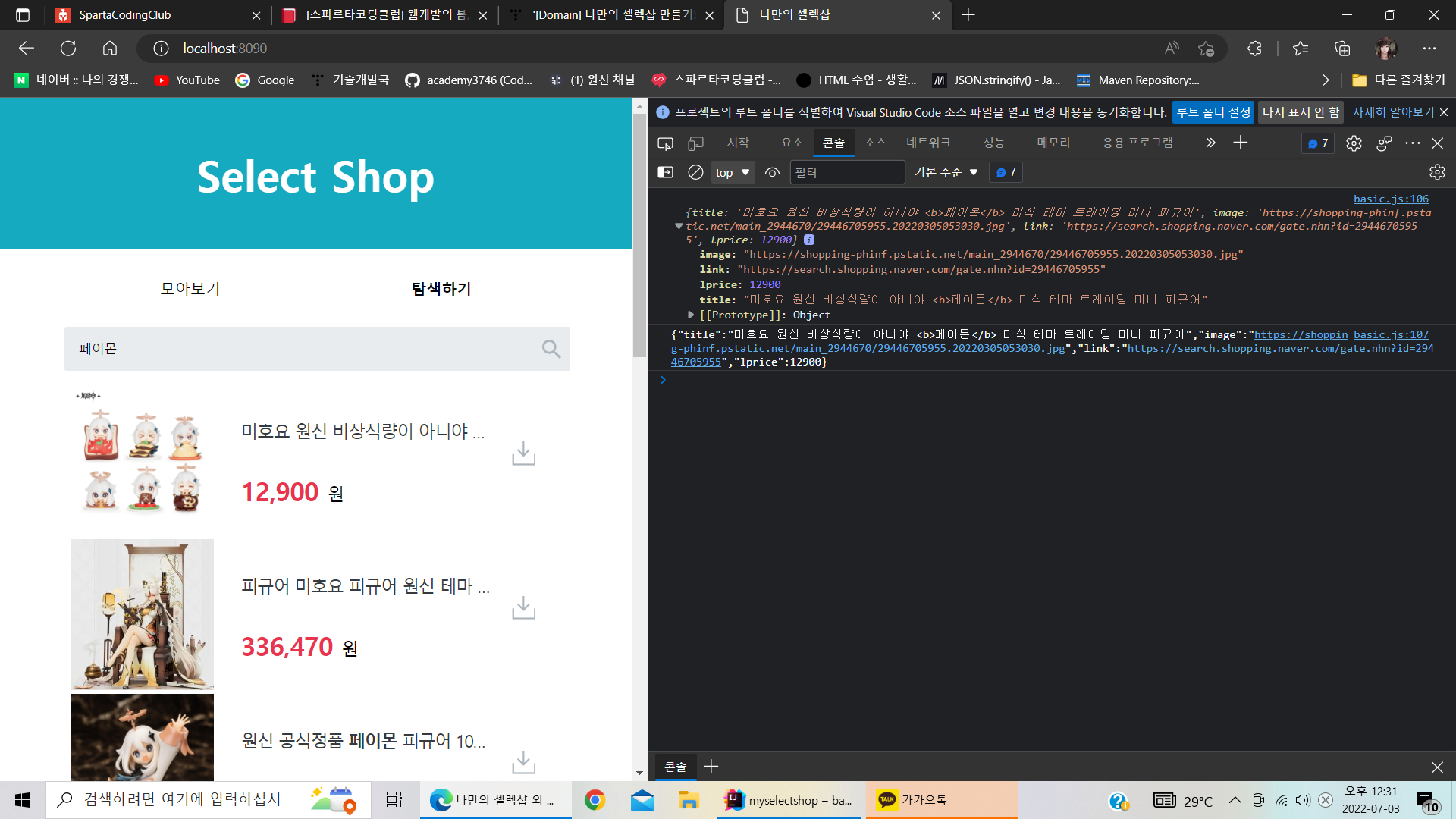
Task: Toggle device emulation in DevTools
Action: tap(695, 143)
